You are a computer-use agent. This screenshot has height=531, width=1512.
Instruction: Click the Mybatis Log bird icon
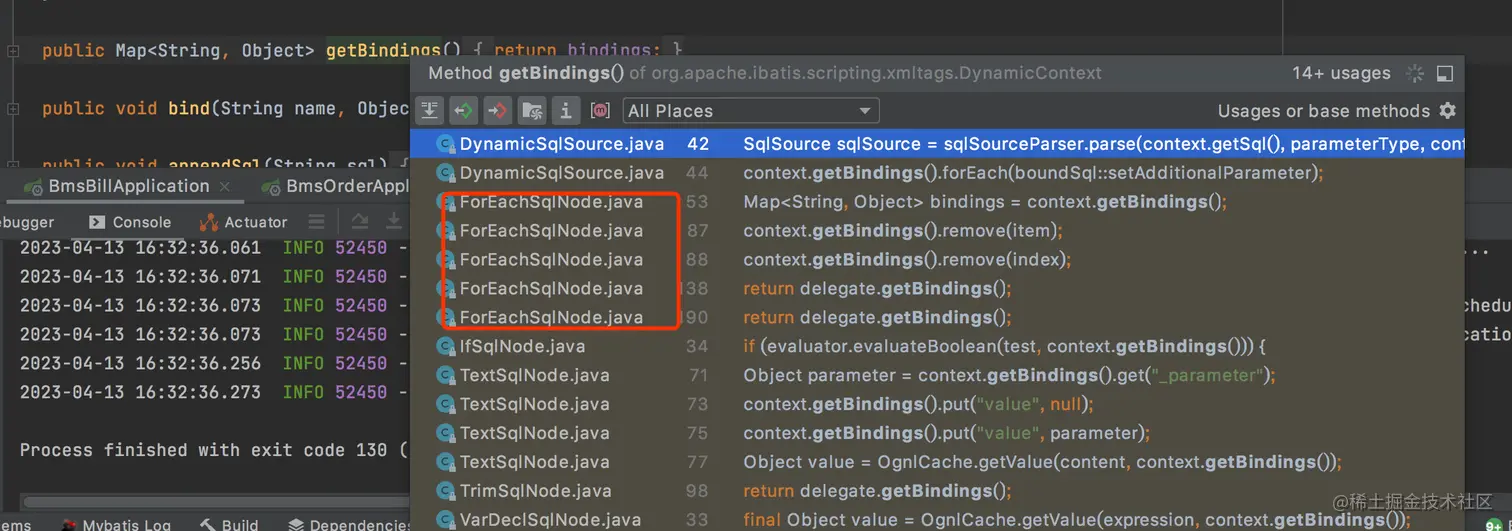pos(70,525)
